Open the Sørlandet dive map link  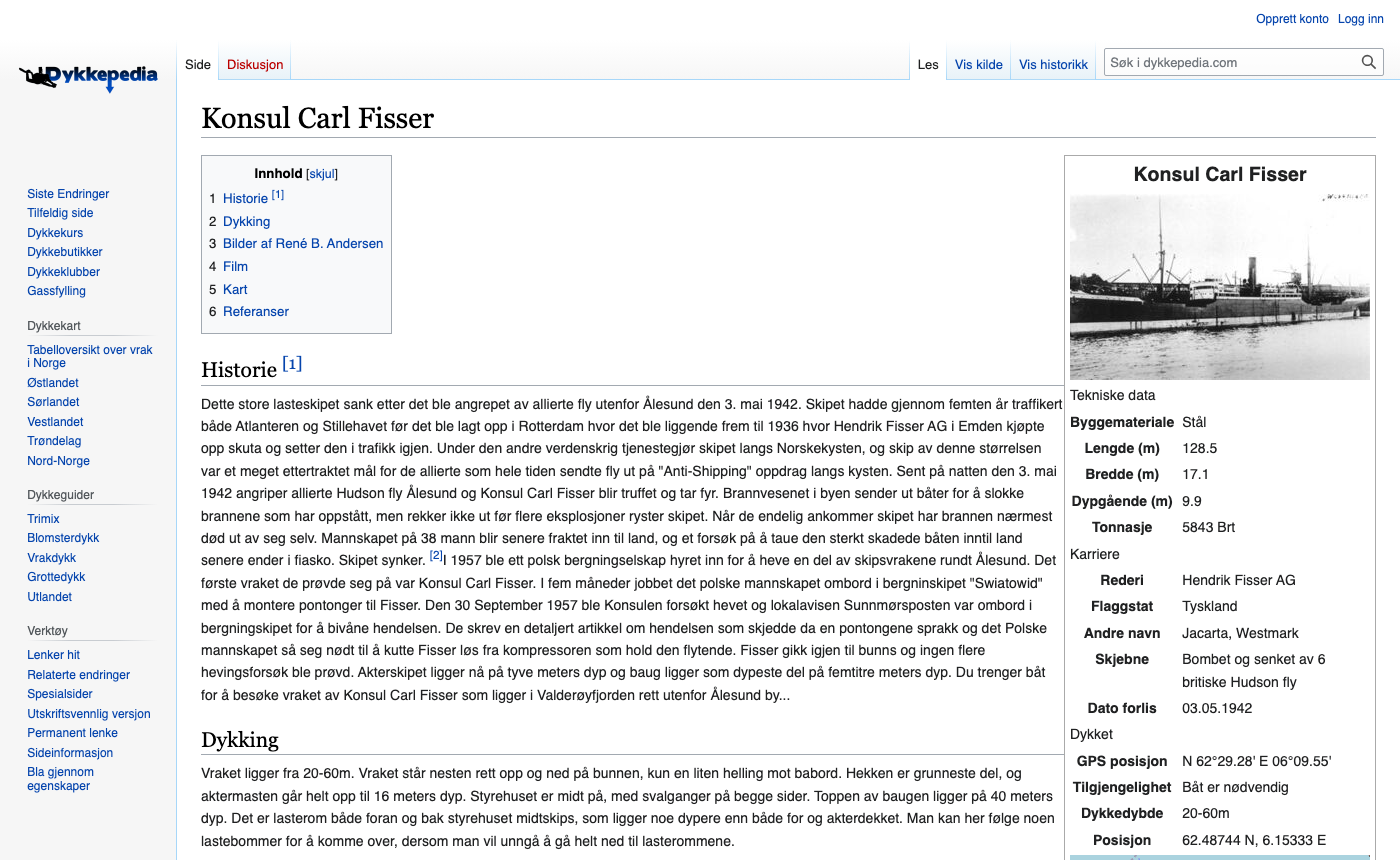(x=53, y=402)
